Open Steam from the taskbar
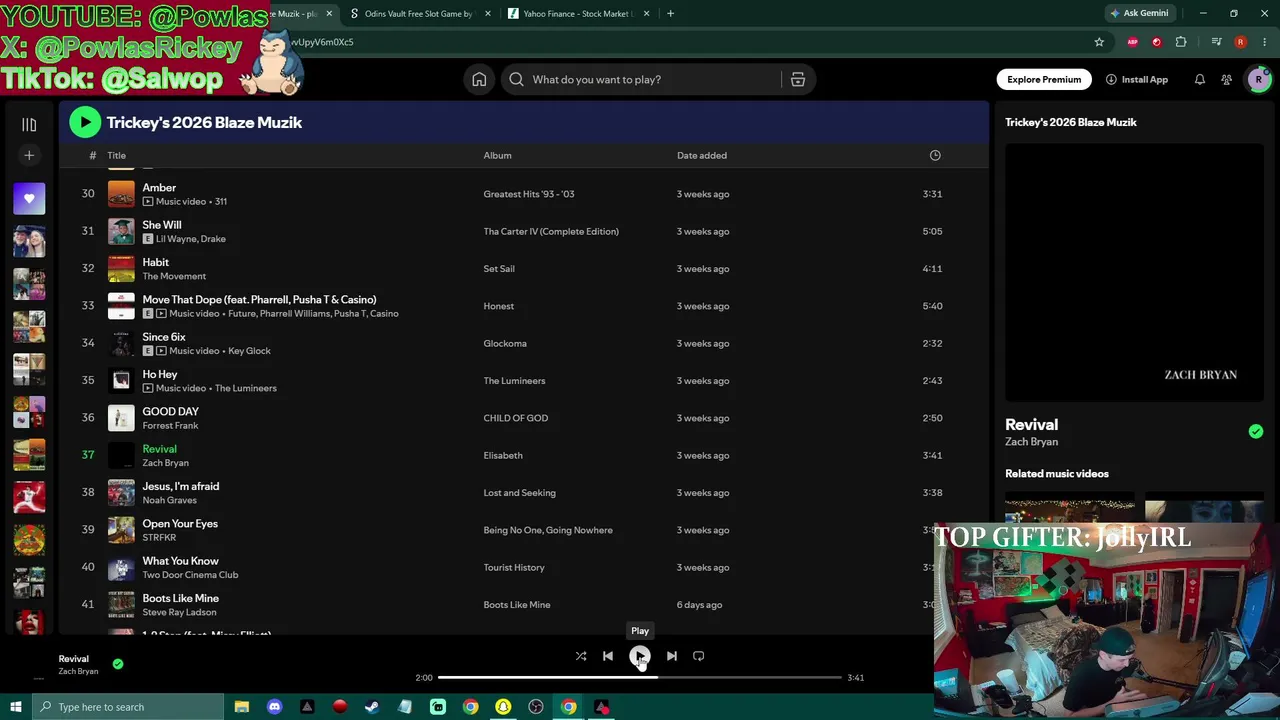1280x720 pixels. [x=372, y=707]
